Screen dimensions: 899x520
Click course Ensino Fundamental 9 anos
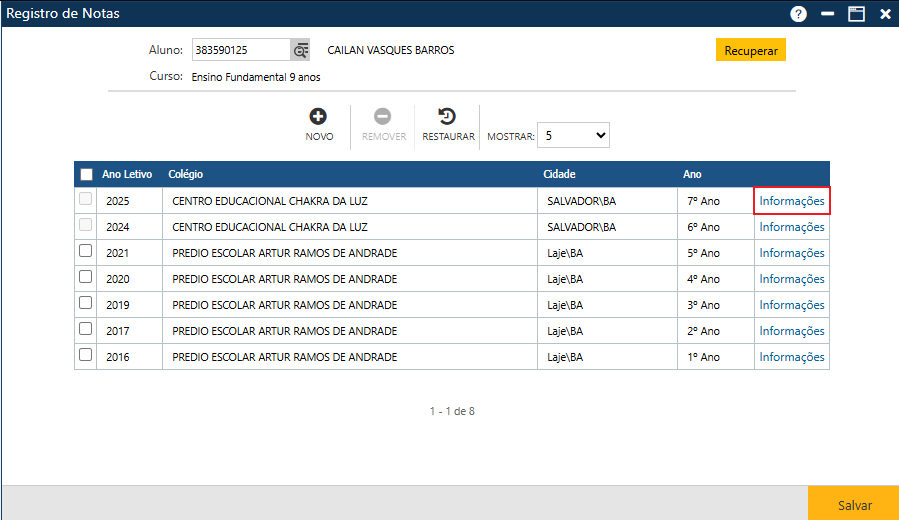click(256, 77)
